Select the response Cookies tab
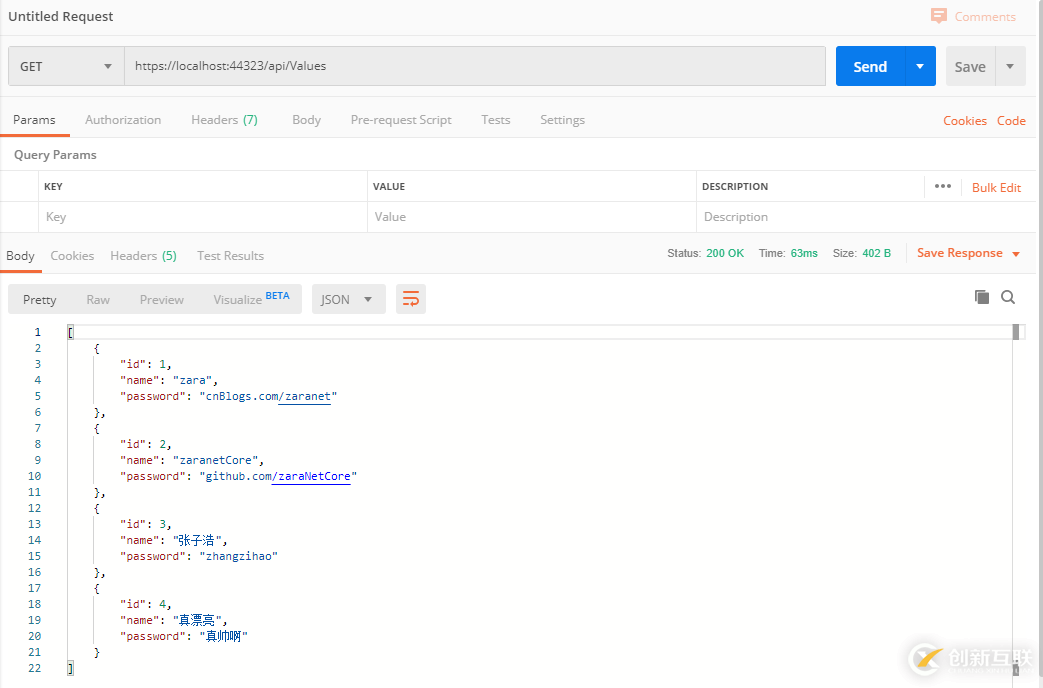Image resolution: width=1043 pixels, height=688 pixels. [x=72, y=256]
